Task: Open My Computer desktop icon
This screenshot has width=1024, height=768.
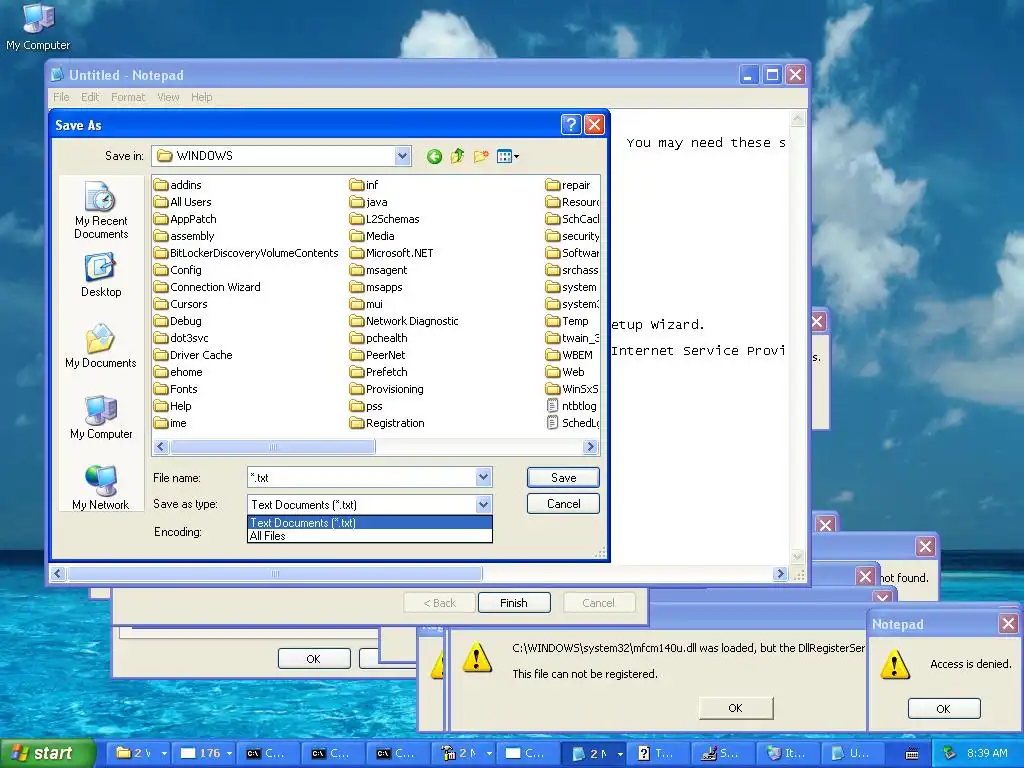Action: click(x=38, y=27)
